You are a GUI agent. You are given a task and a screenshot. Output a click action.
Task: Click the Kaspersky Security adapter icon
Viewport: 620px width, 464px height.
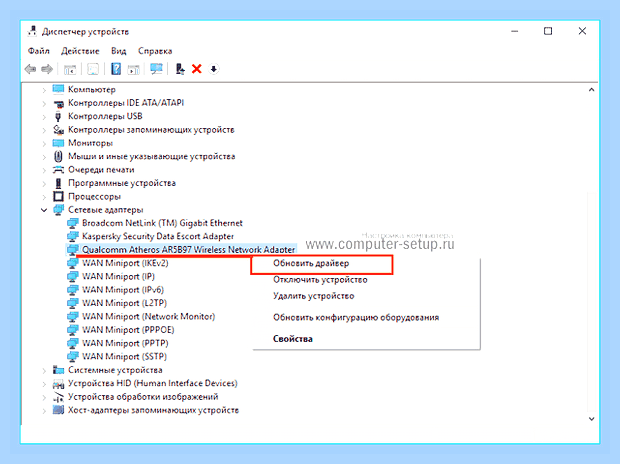point(72,237)
